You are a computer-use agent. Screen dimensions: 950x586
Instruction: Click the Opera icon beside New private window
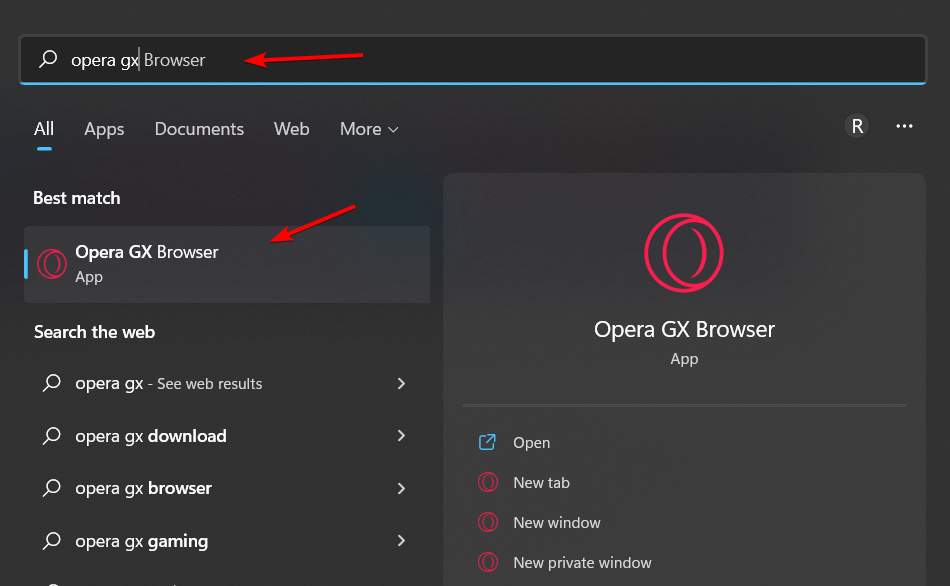pos(488,562)
